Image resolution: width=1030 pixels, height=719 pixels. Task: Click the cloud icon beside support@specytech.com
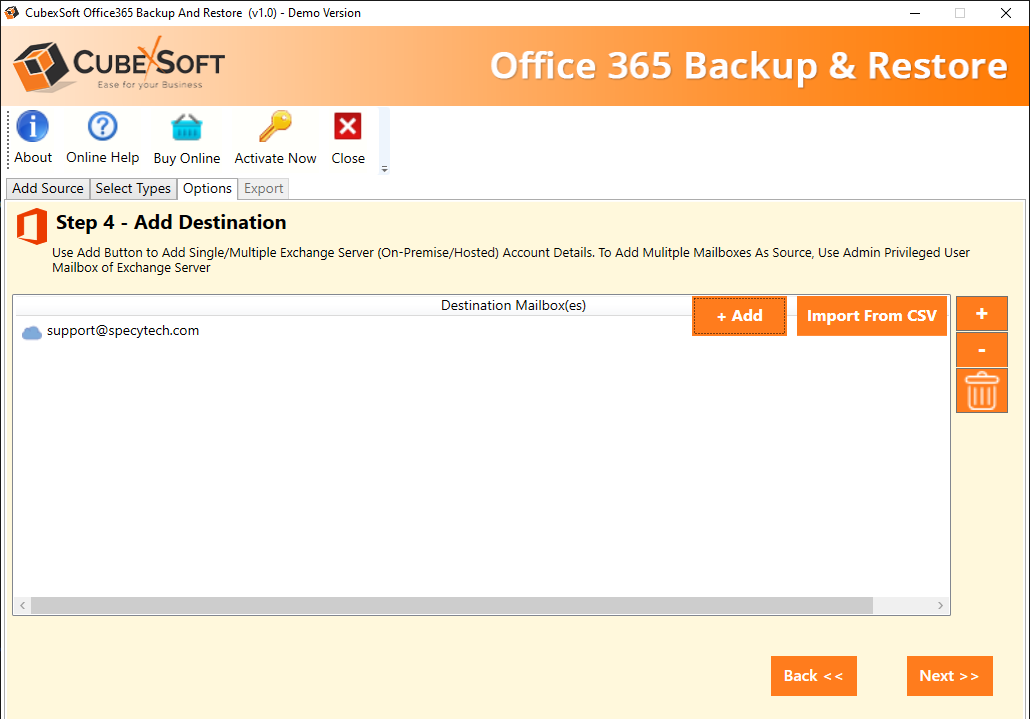point(32,332)
